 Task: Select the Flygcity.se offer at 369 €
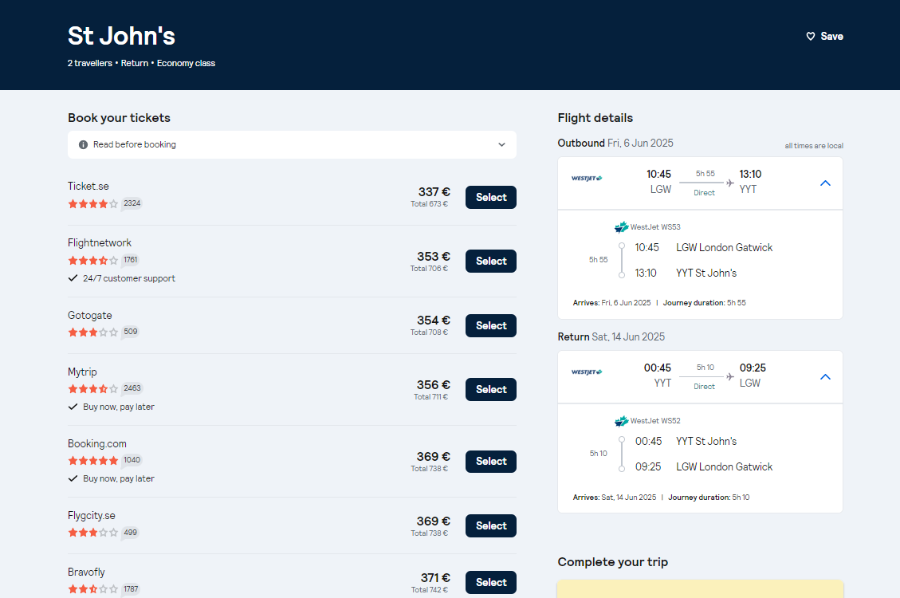[491, 526]
